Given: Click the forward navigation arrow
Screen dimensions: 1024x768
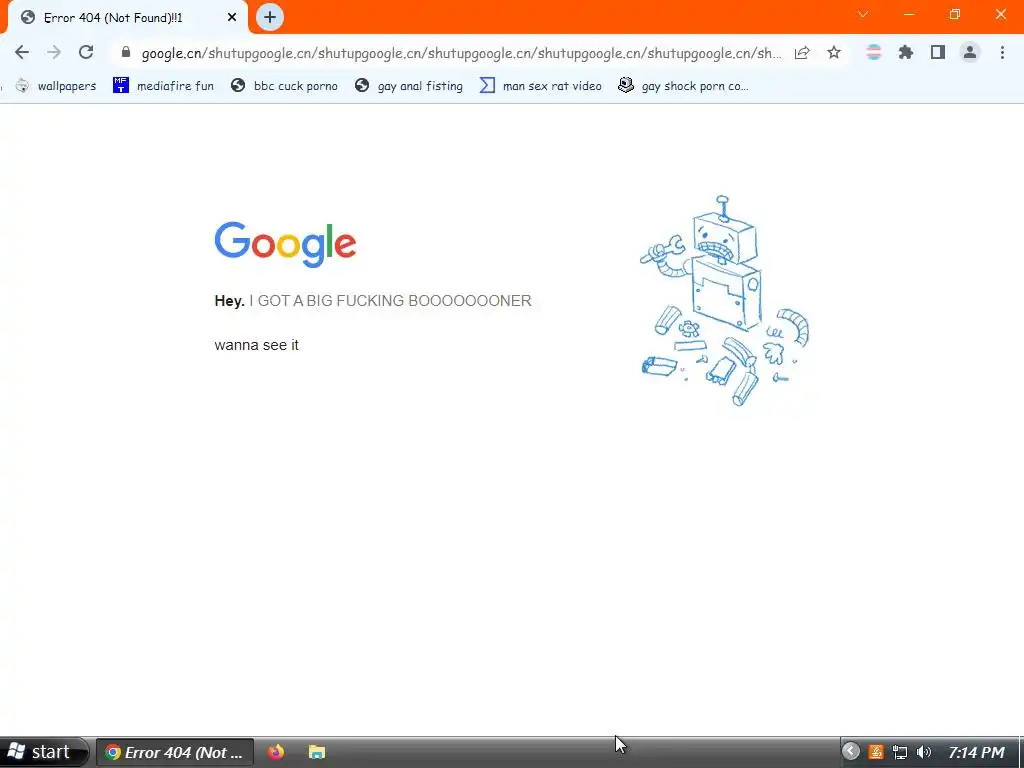Looking at the screenshot, I should click(x=54, y=52).
